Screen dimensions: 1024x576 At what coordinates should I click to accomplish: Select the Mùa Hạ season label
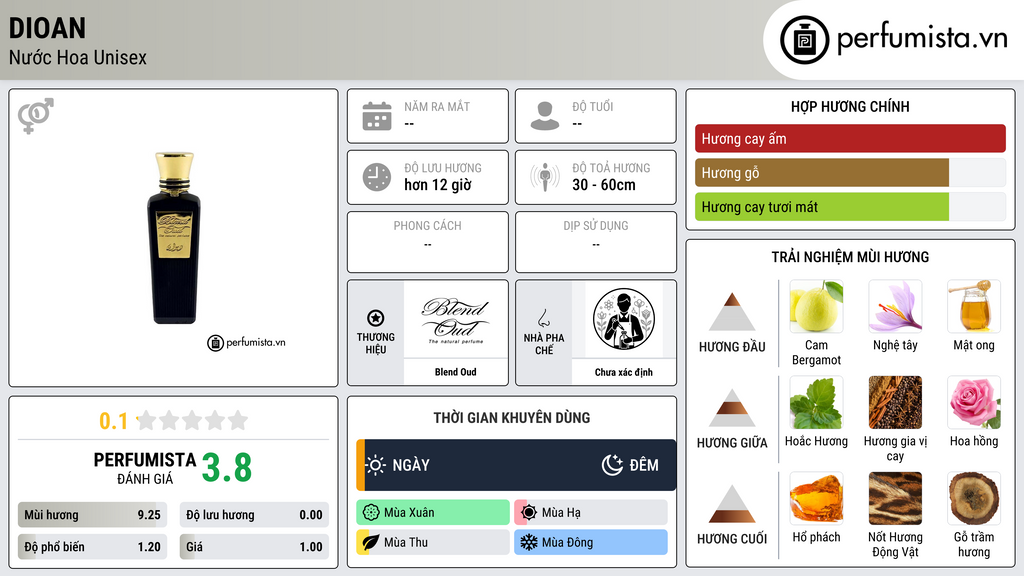point(561,513)
